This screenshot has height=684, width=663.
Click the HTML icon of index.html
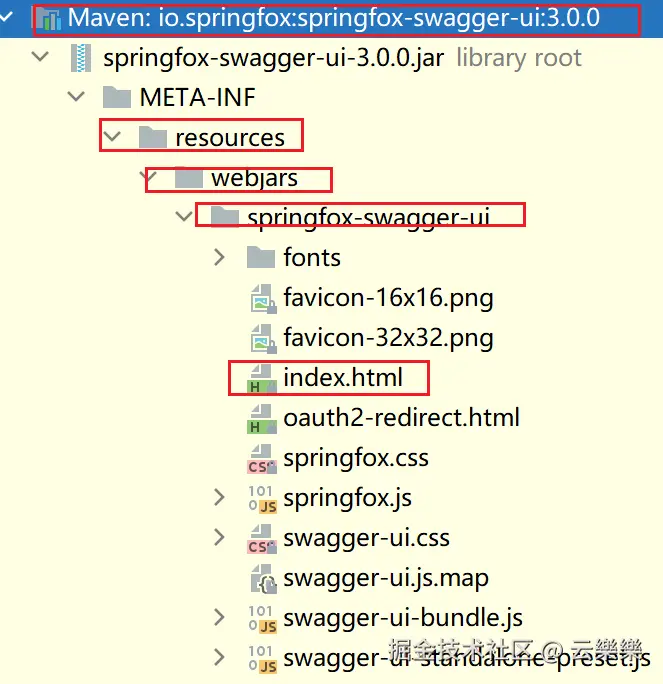[262, 379]
